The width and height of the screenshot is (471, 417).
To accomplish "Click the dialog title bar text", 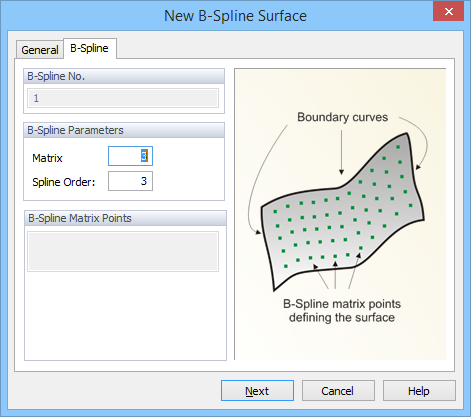I will pos(235,16).
